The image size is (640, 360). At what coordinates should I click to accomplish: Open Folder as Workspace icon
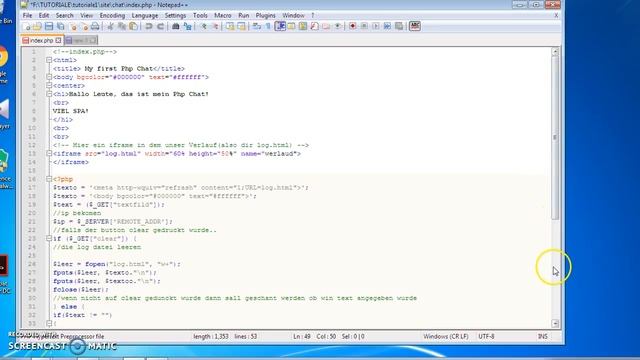tap(326, 27)
